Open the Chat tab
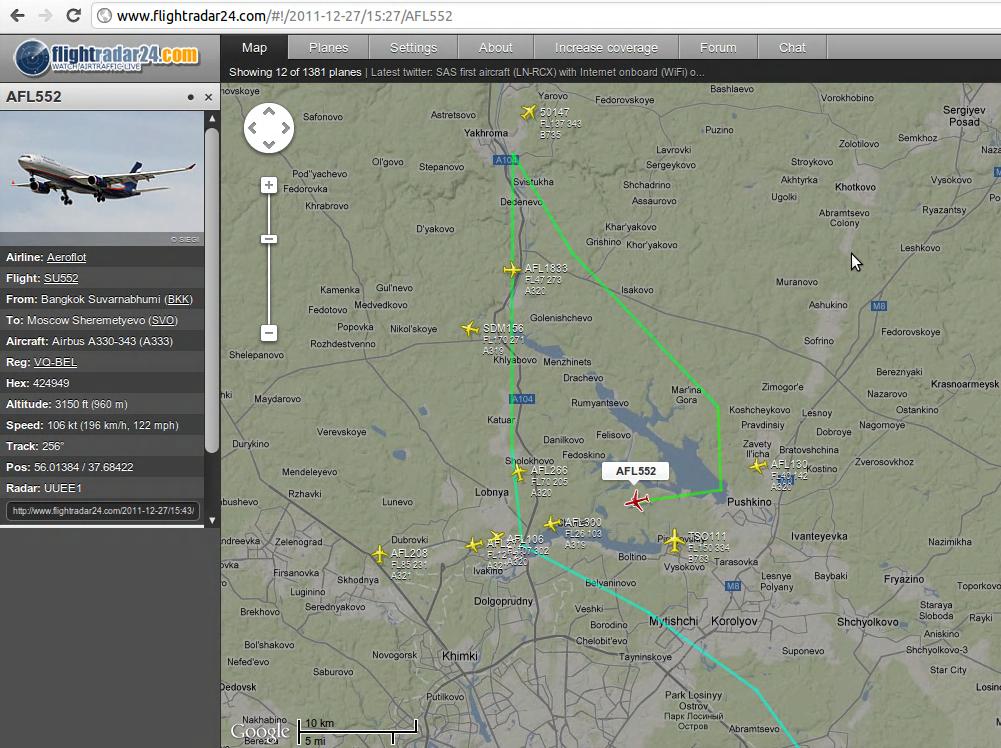Viewport: 1001px width, 748px height. click(x=792, y=48)
